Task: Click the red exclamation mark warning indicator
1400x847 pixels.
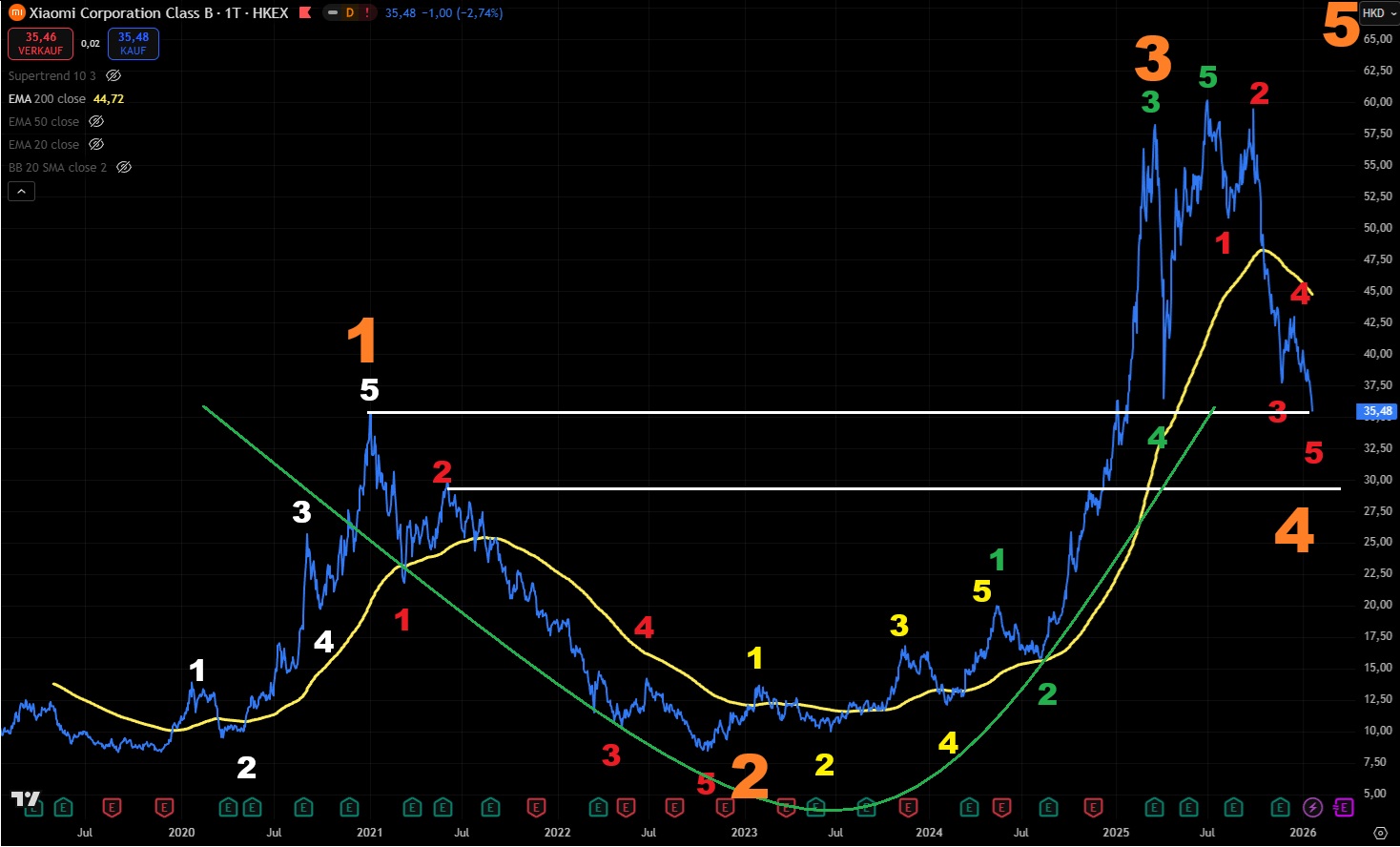Action: tap(367, 13)
